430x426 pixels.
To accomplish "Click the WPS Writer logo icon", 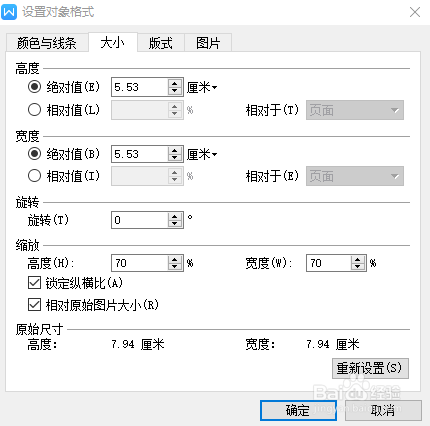I will point(9,12).
